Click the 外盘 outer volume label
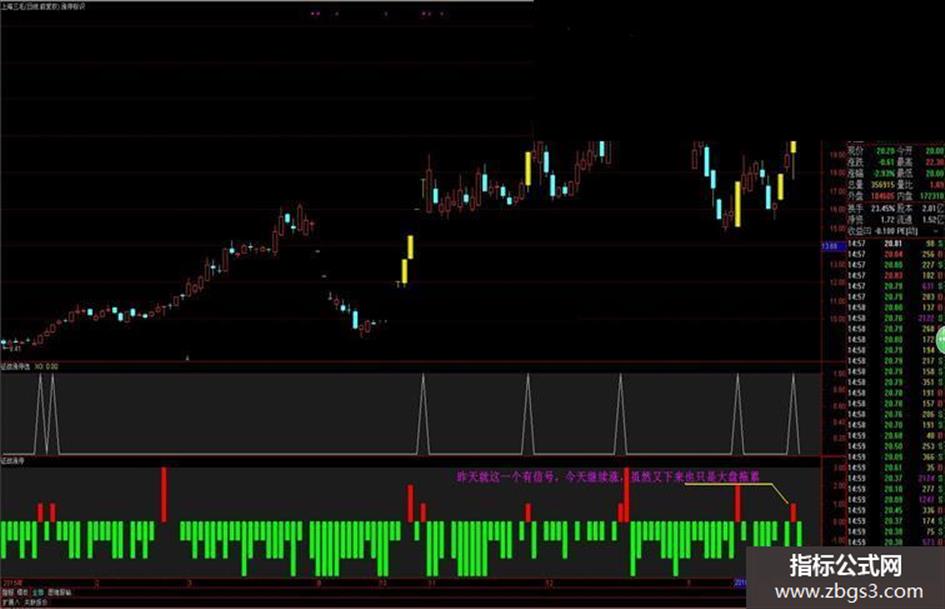The height and width of the screenshot is (609, 945). (x=856, y=196)
